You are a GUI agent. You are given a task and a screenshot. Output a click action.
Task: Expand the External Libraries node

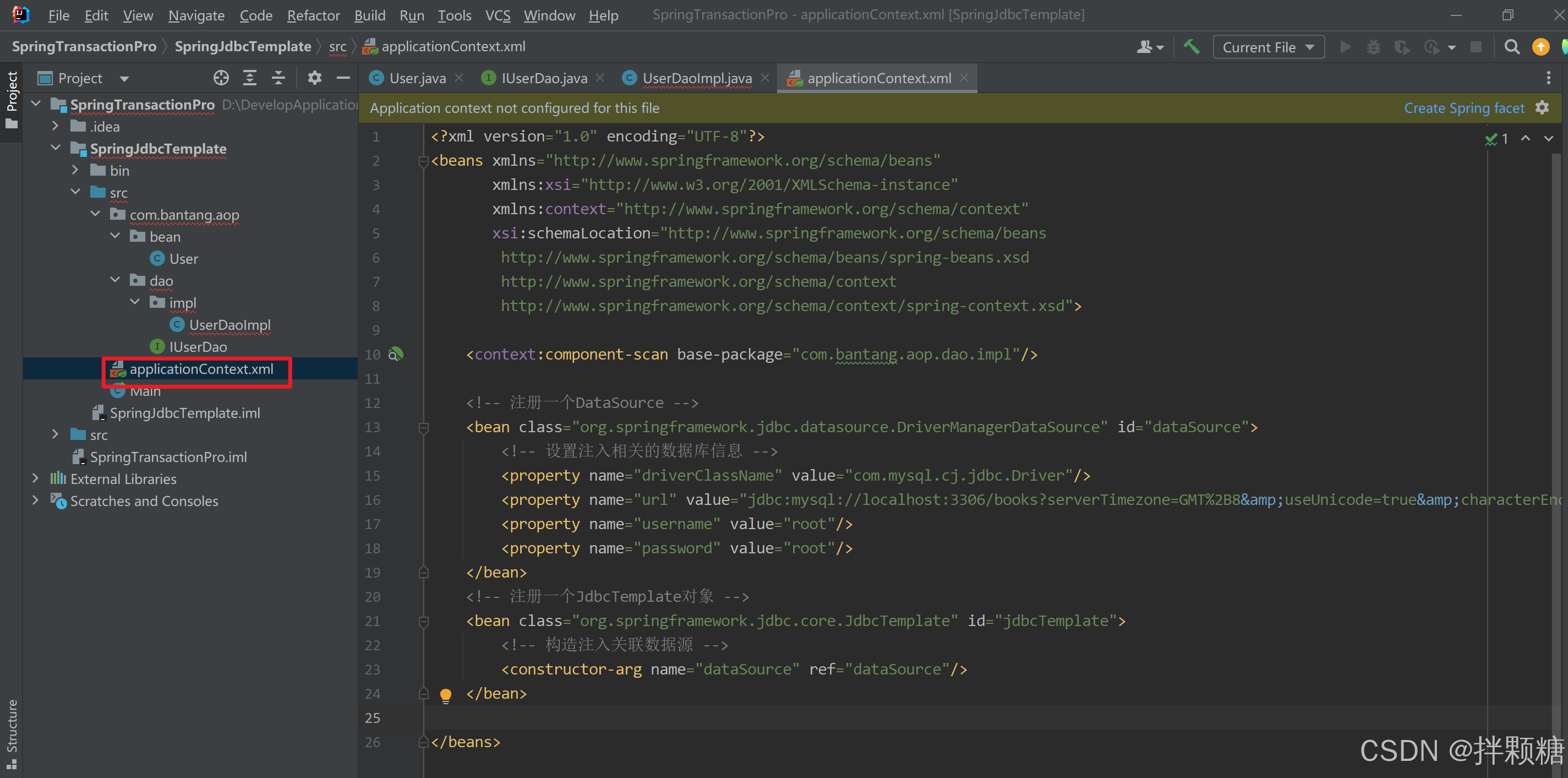35,478
